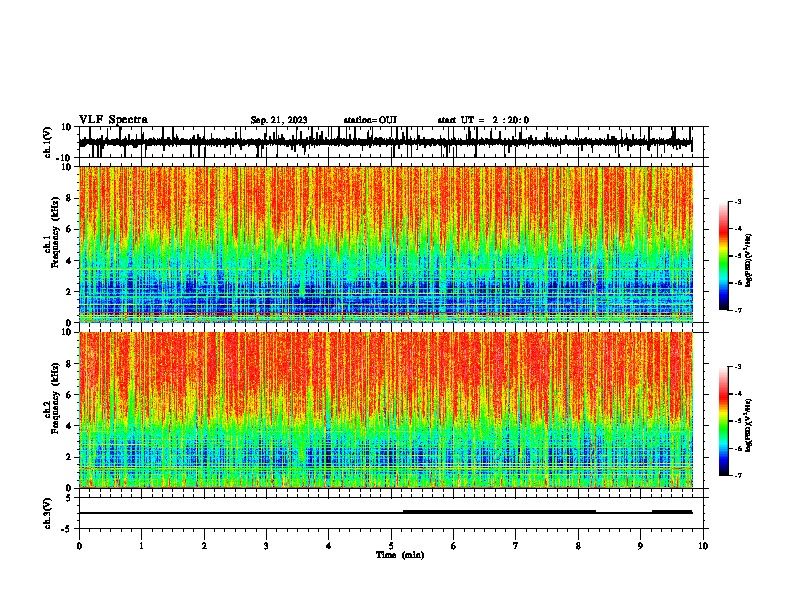Click the "start UT = 2 :20: 0" text
792x612 pixels.
click(x=483, y=120)
